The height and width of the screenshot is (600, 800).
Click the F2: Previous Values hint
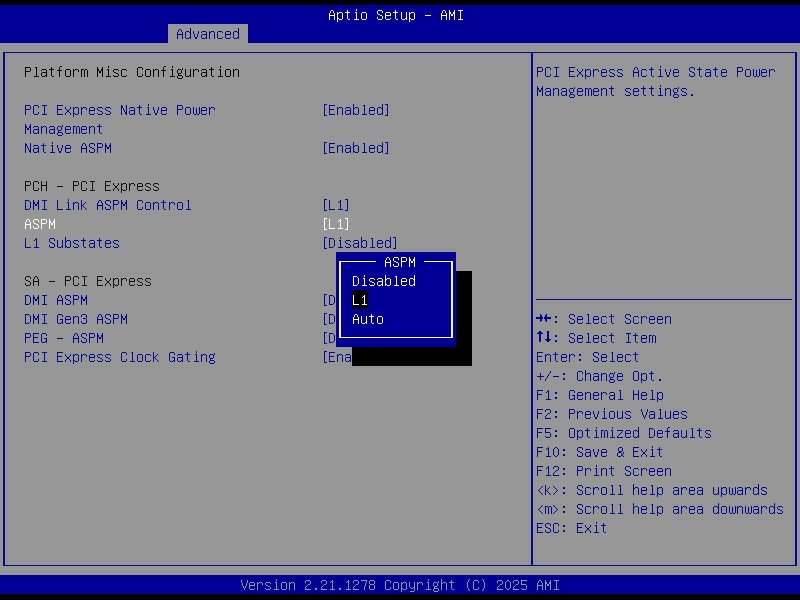[x=611, y=414]
